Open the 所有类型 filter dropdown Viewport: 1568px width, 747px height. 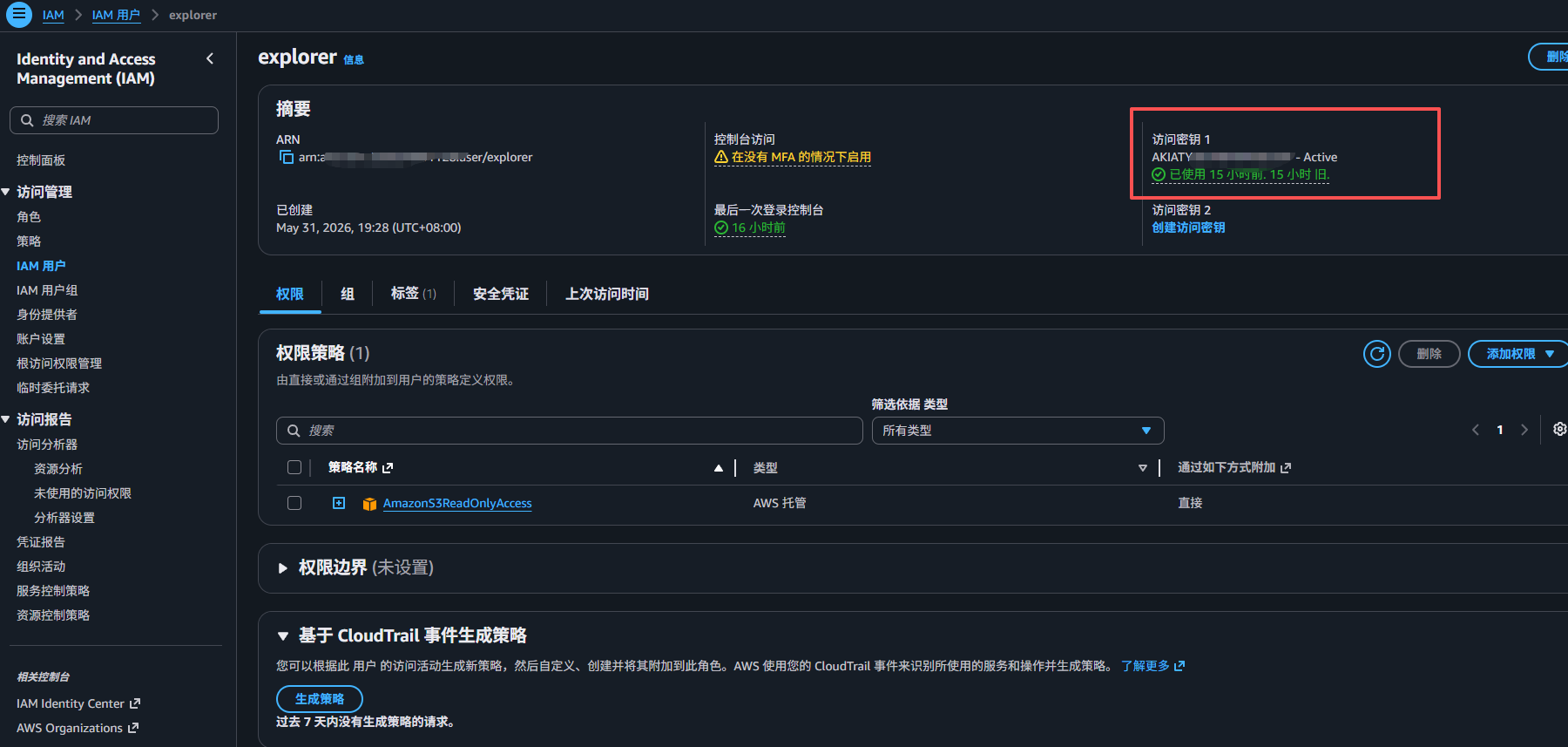[x=1017, y=431]
